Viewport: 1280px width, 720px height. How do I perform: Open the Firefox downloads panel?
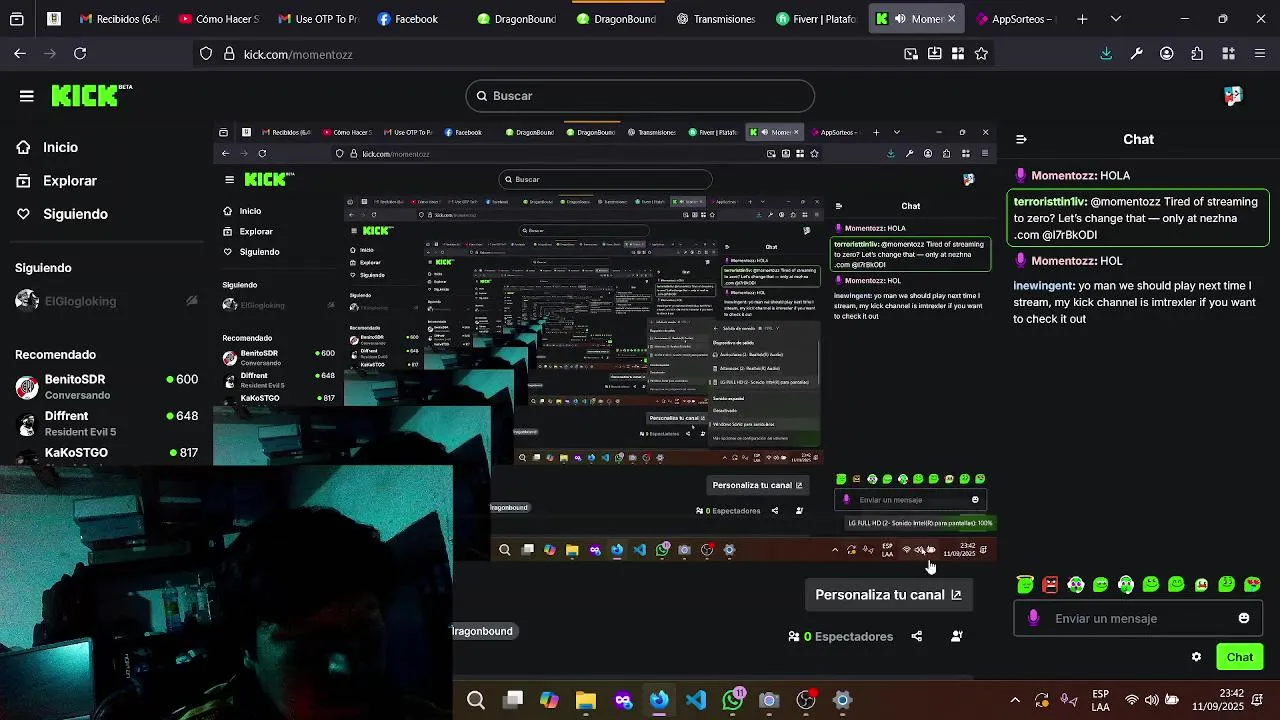coord(1106,54)
